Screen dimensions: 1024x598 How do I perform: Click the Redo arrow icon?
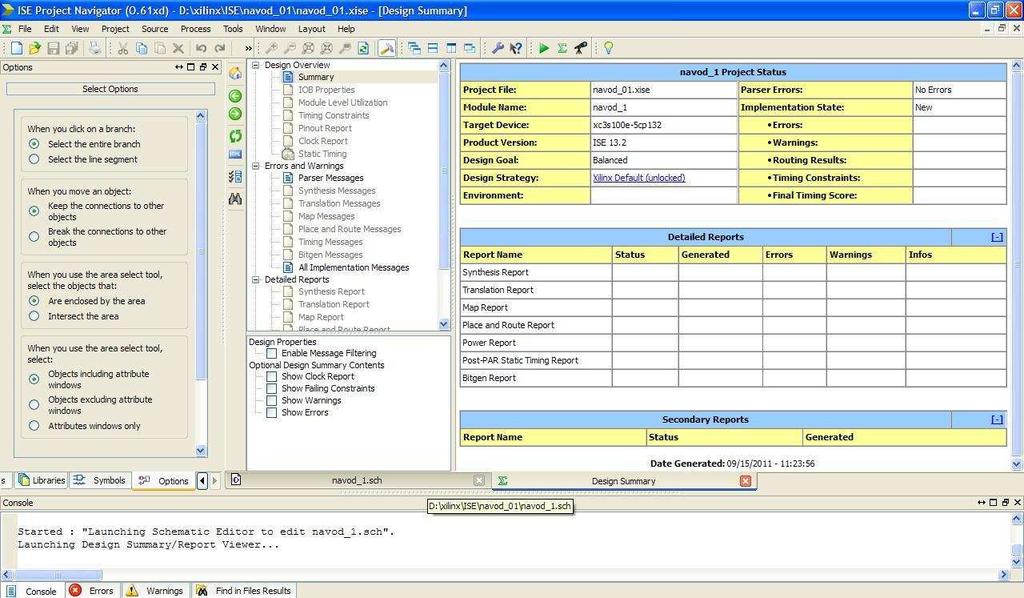coord(220,48)
